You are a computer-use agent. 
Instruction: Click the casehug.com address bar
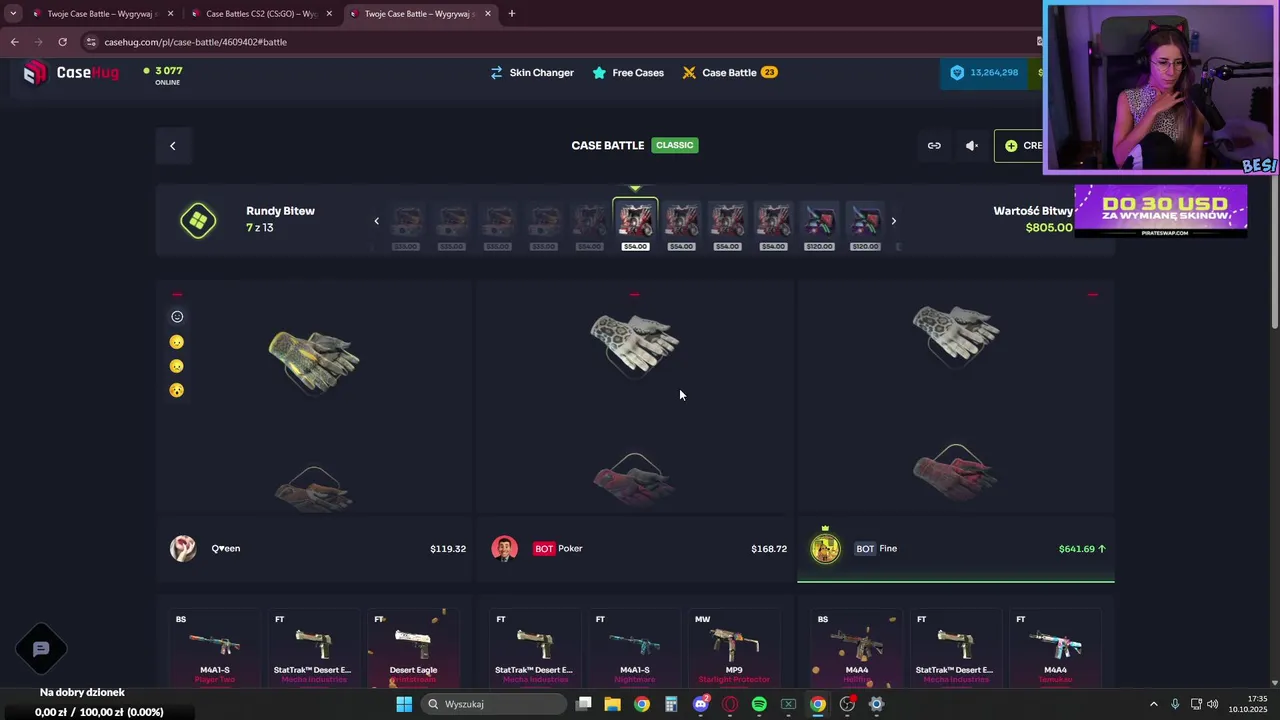tap(560, 42)
